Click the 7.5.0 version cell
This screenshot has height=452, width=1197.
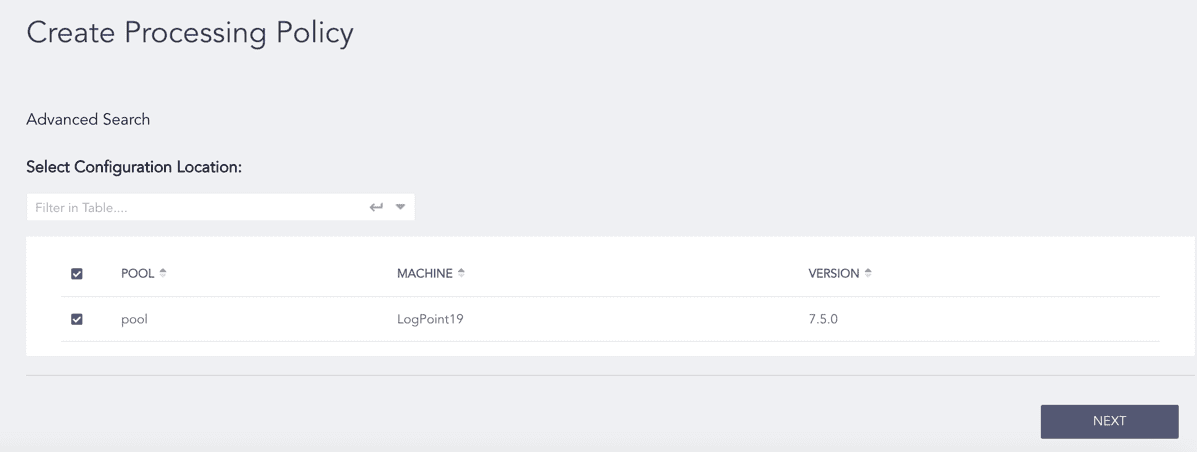tap(823, 320)
